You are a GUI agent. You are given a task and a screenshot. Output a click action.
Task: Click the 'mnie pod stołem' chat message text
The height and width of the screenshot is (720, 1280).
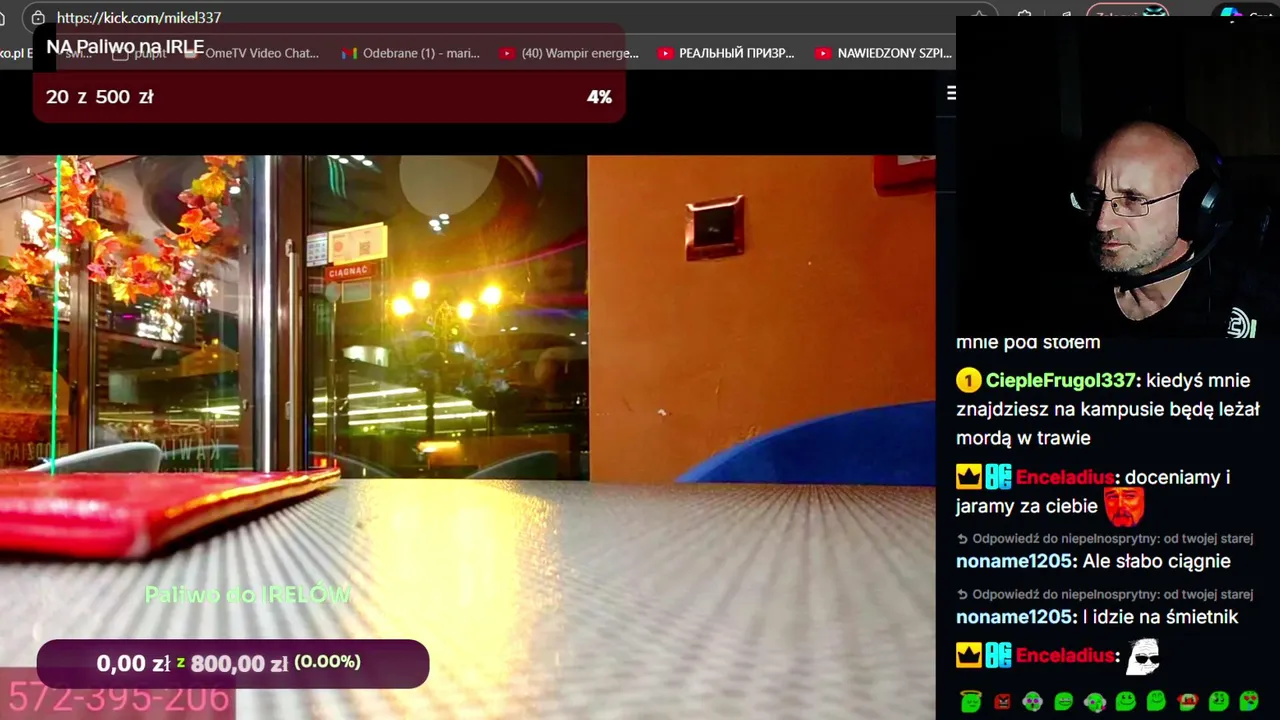pyautogui.click(x=1028, y=342)
